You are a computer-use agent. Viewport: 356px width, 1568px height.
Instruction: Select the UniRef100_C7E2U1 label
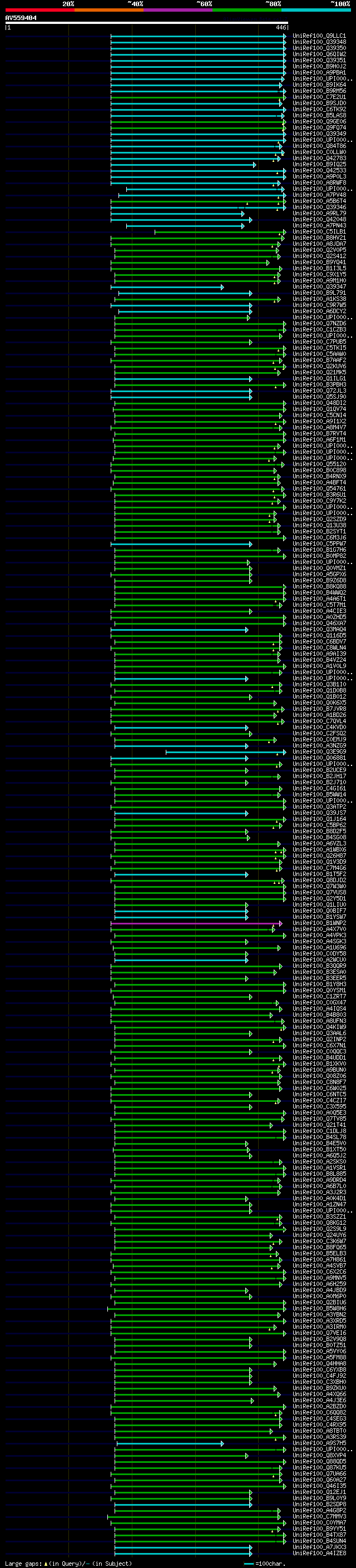coord(319,97)
